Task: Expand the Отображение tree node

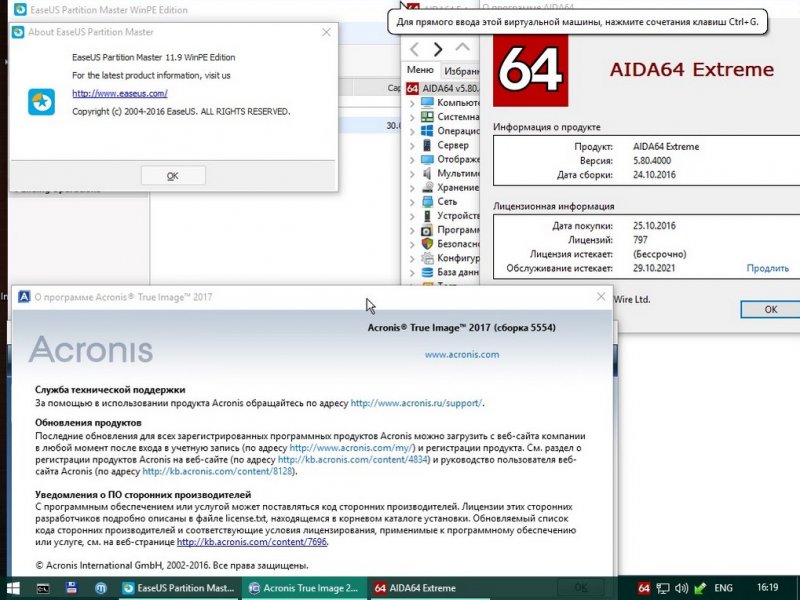Action: 412,160
